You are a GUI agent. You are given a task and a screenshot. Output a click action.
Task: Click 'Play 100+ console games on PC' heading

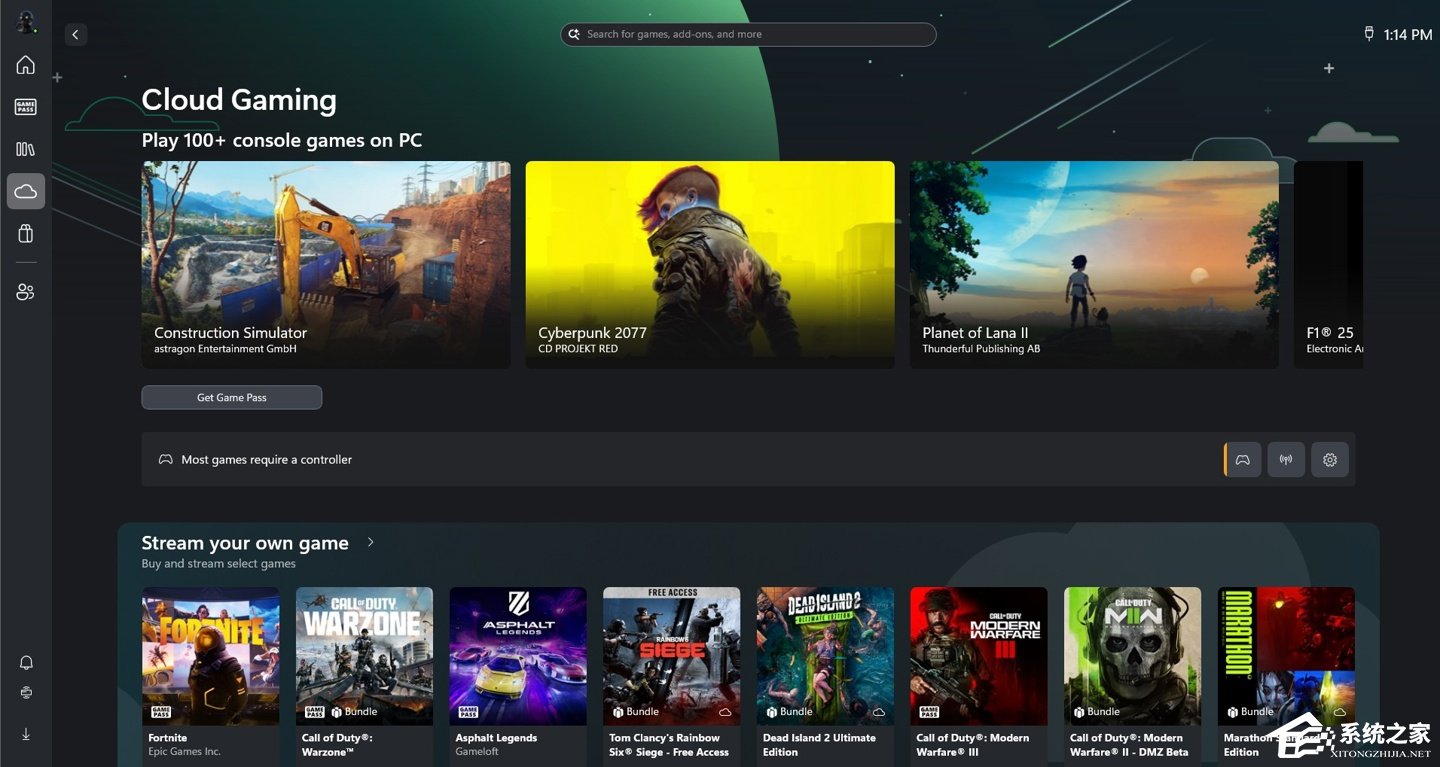tap(282, 141)
